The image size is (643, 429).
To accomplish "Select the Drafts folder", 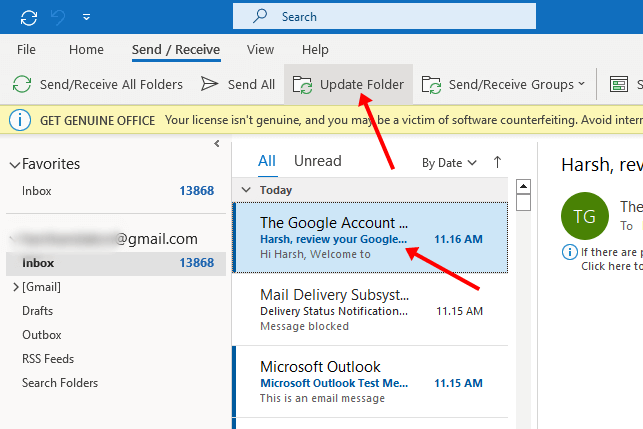I will (x=38, y=311).
